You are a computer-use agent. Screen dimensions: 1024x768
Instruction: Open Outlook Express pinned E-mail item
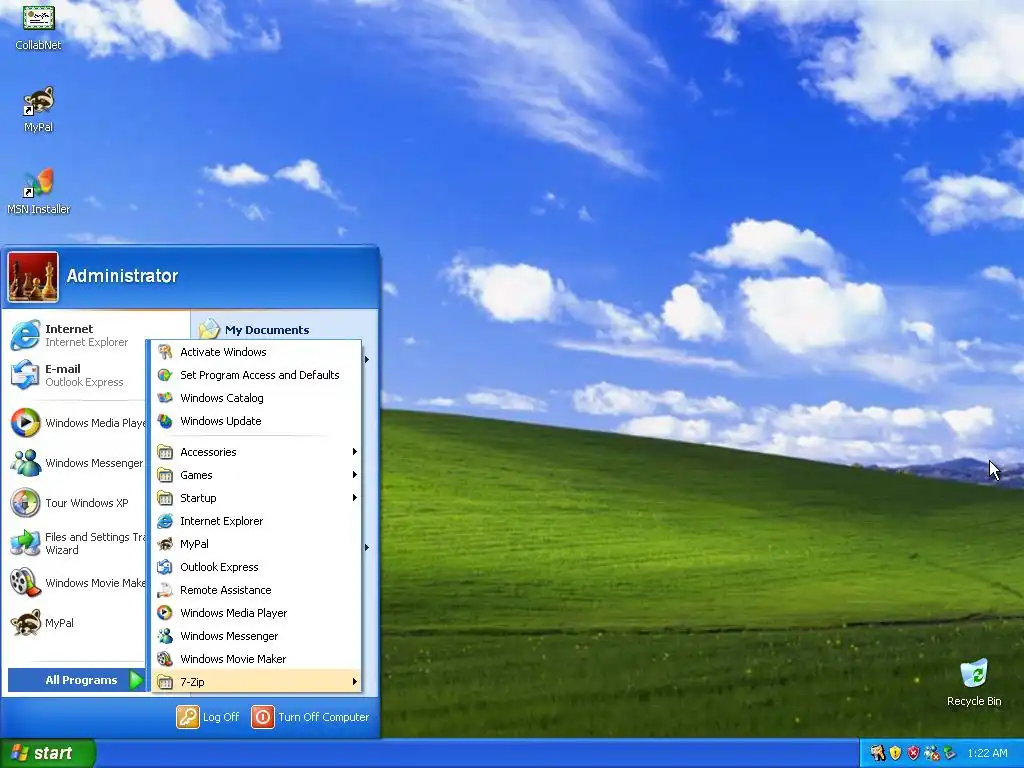click(75, 375)
